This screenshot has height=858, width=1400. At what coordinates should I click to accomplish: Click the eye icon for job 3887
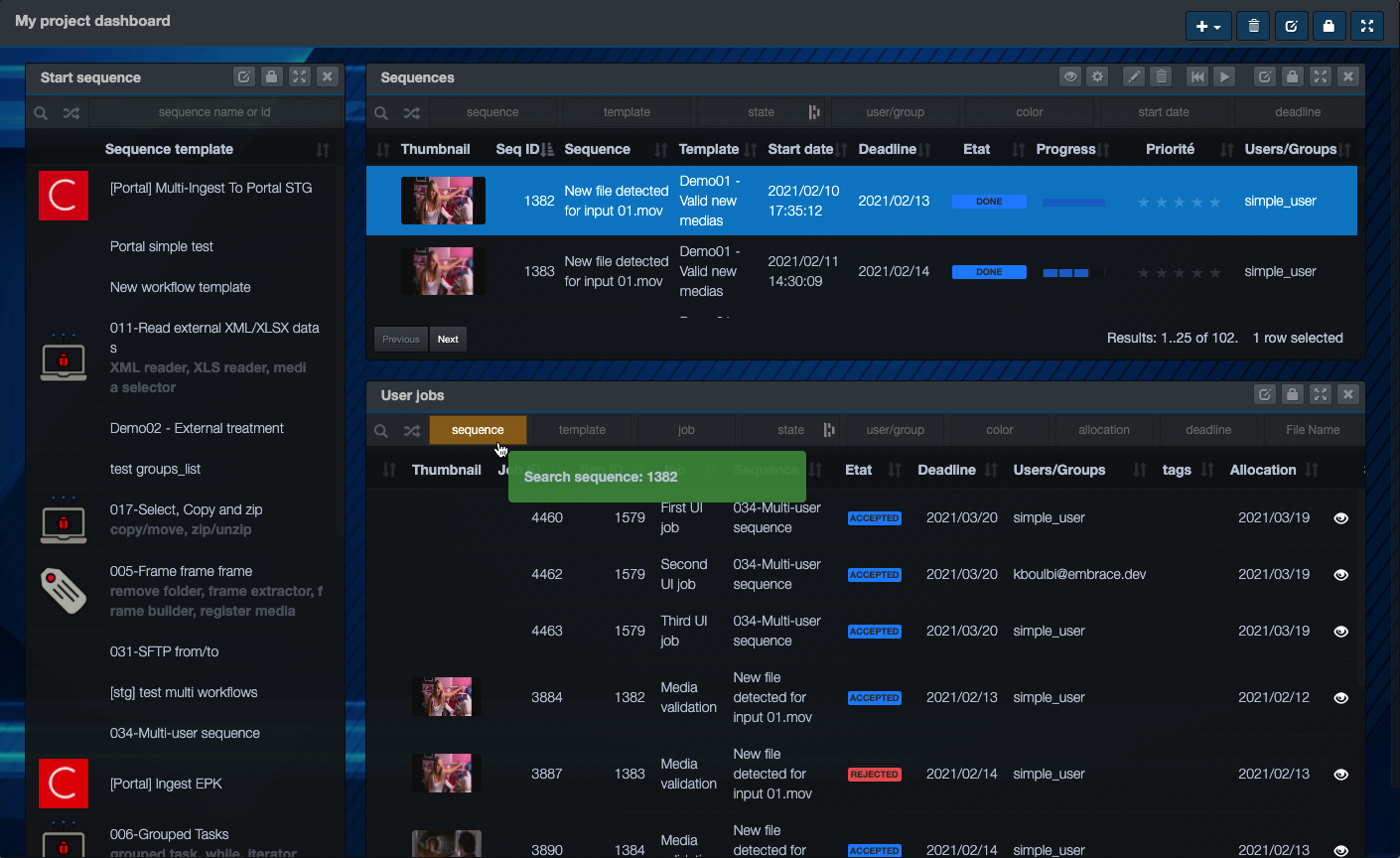(x=1340, y=775)
